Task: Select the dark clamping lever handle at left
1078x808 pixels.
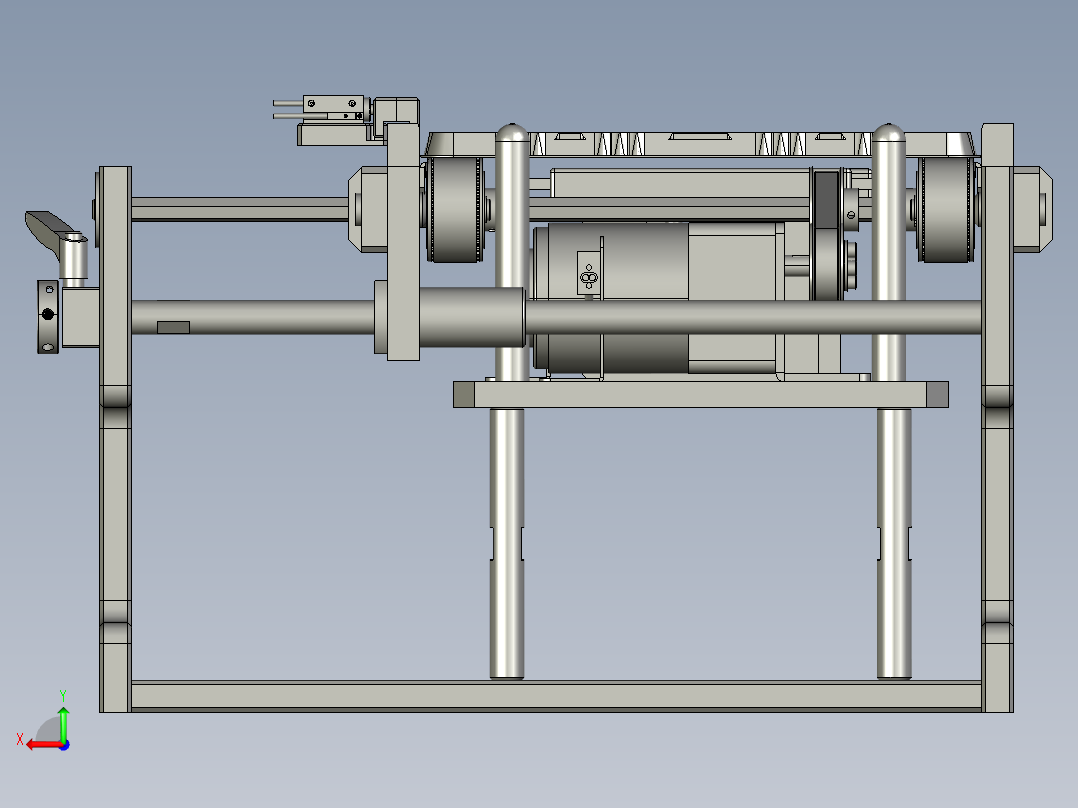Action: (x=50, y=232)
